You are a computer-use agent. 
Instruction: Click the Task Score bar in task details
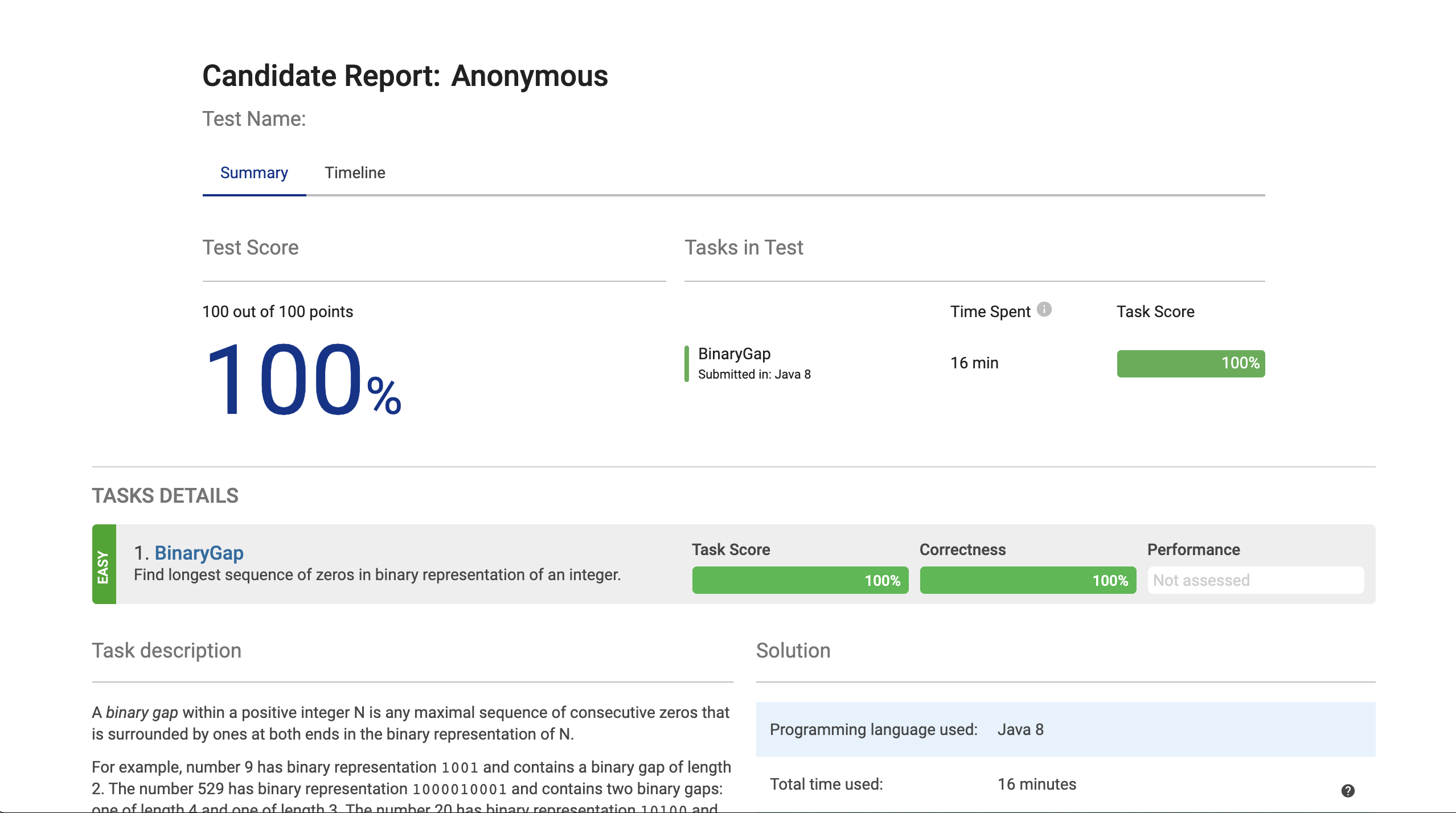[x=799, y=580]
